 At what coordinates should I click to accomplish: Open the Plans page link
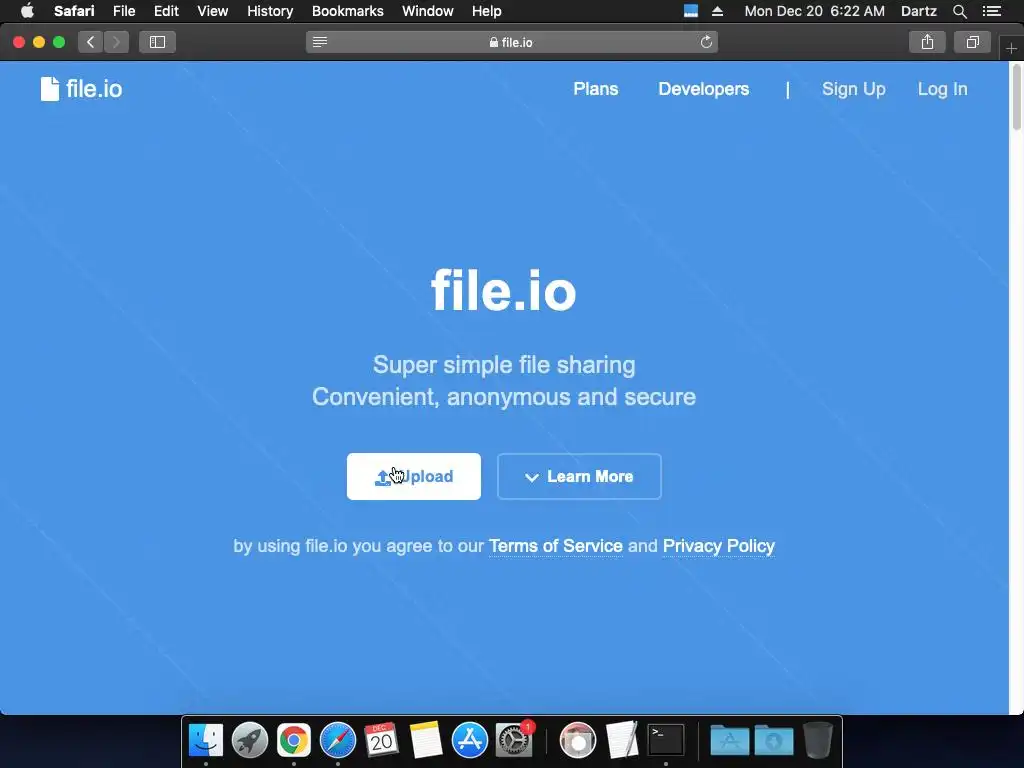[596, 89]
